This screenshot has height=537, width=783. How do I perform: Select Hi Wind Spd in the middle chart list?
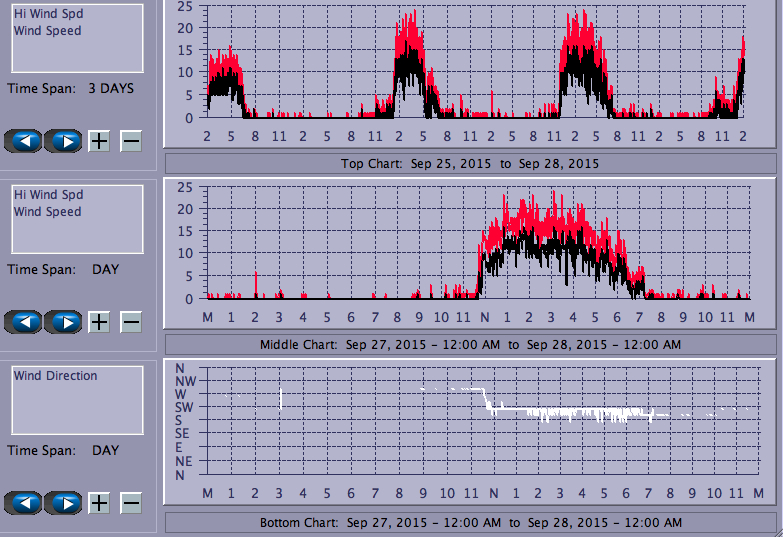click(48, 195)
